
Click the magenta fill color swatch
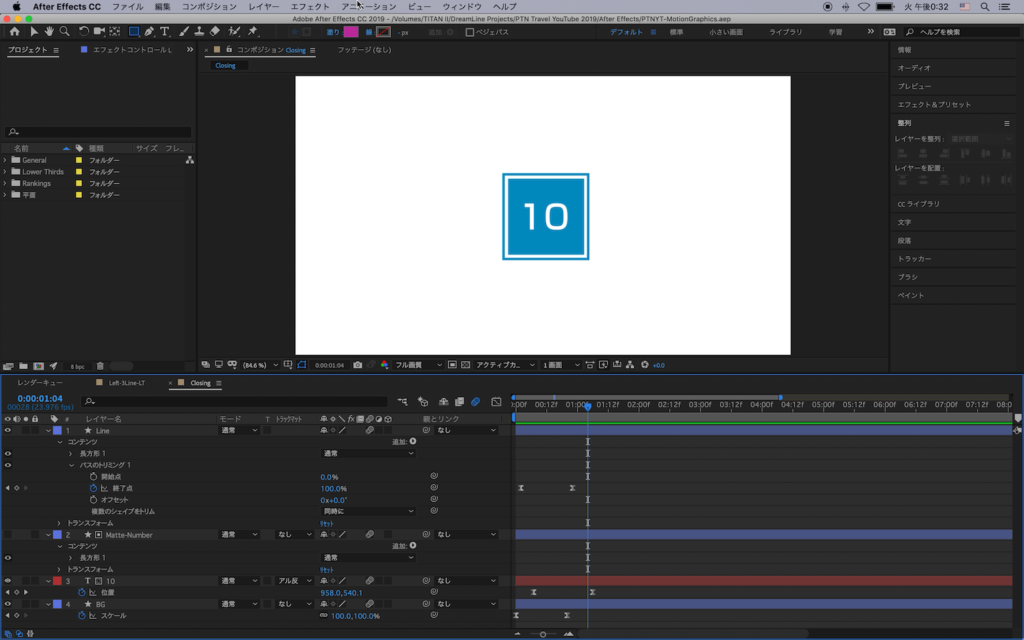351,32
